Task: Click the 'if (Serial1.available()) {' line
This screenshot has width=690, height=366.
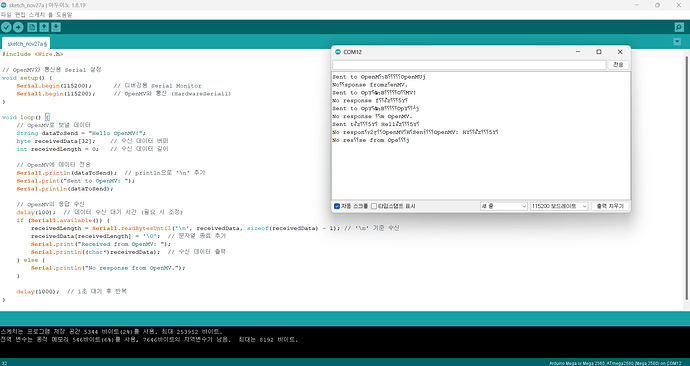Action: 63,220
